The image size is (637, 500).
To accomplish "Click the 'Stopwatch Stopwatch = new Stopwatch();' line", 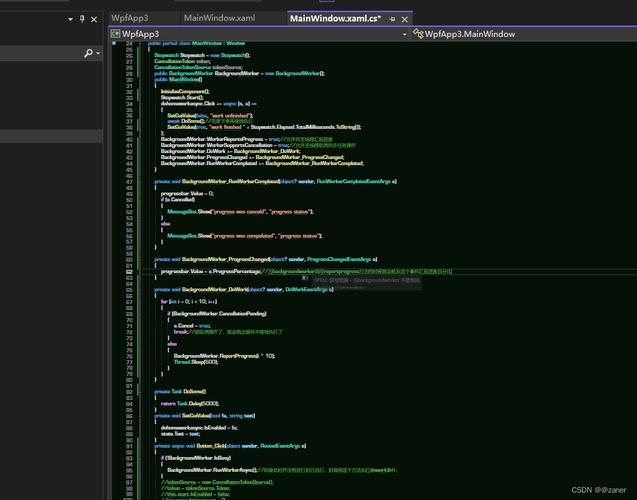I will (202, 55).
